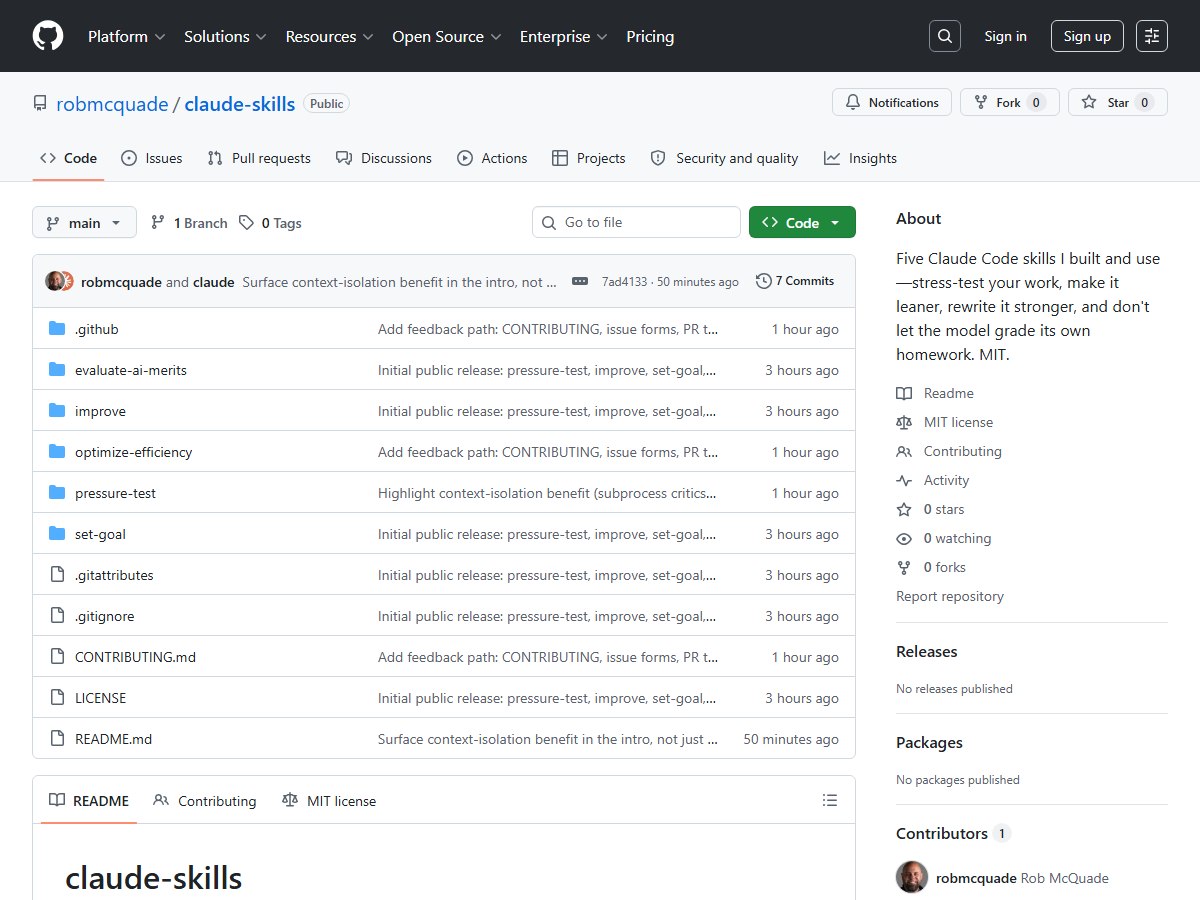The height and width of the screenshot is (900, 1200).
Task: View the 7 Commits history icon link
Action: tap(795, 281)
